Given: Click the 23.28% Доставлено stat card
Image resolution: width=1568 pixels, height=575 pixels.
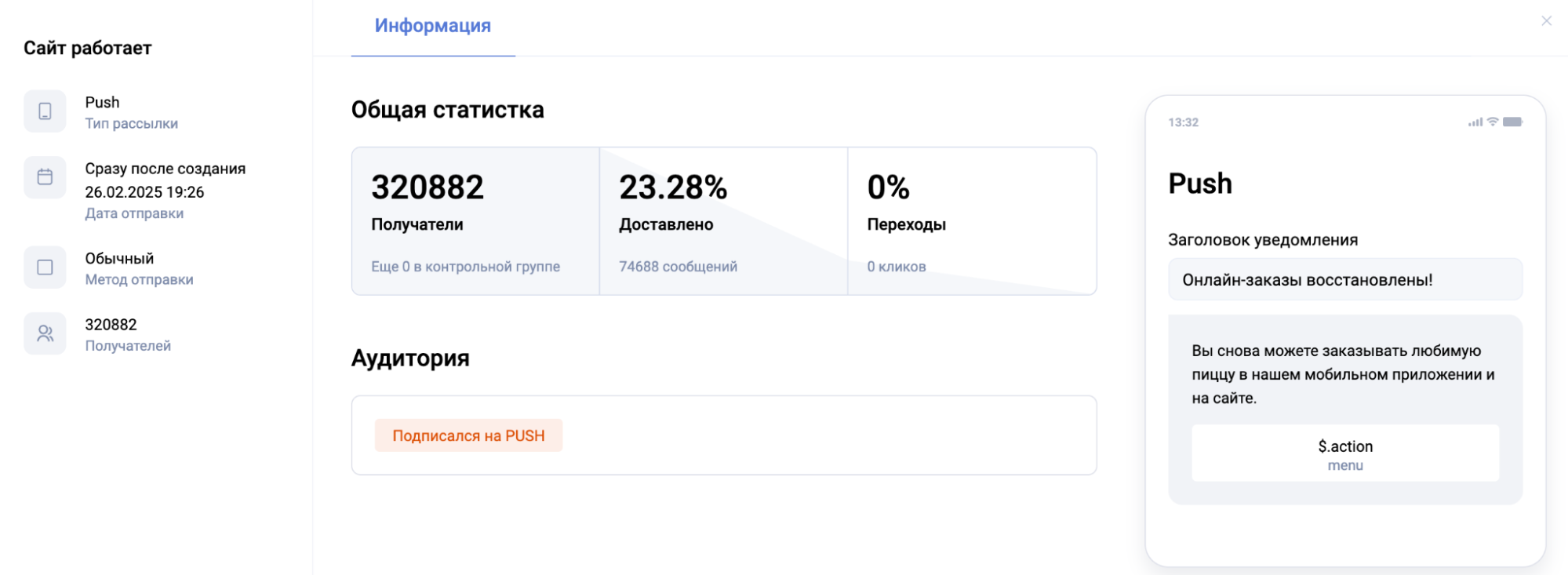Looking at the screenshot, I should pyautogui.click(x=723, y=221).
